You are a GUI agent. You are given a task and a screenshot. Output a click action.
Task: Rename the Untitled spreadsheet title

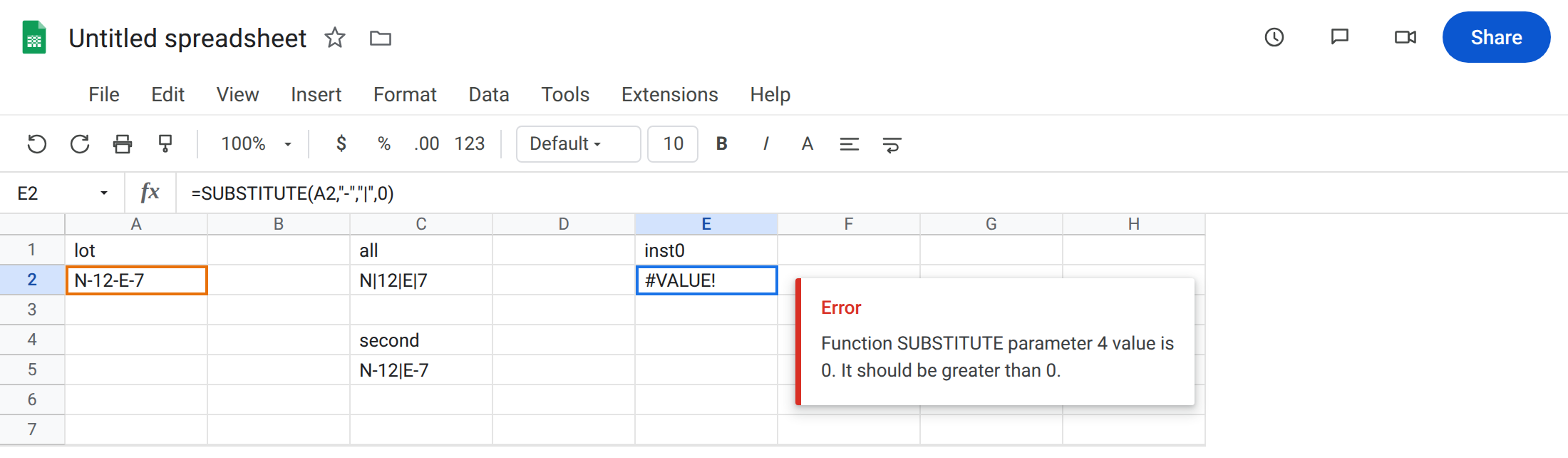point(187,38)
